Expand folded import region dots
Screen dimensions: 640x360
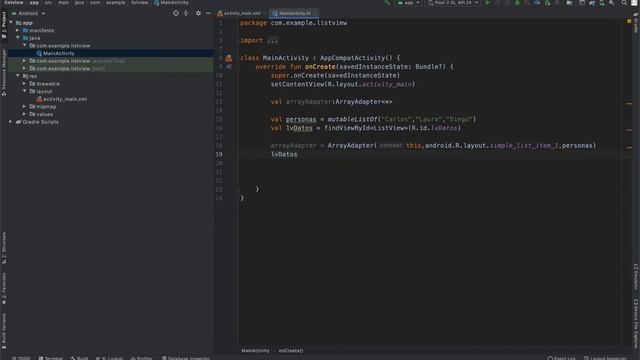272,40
